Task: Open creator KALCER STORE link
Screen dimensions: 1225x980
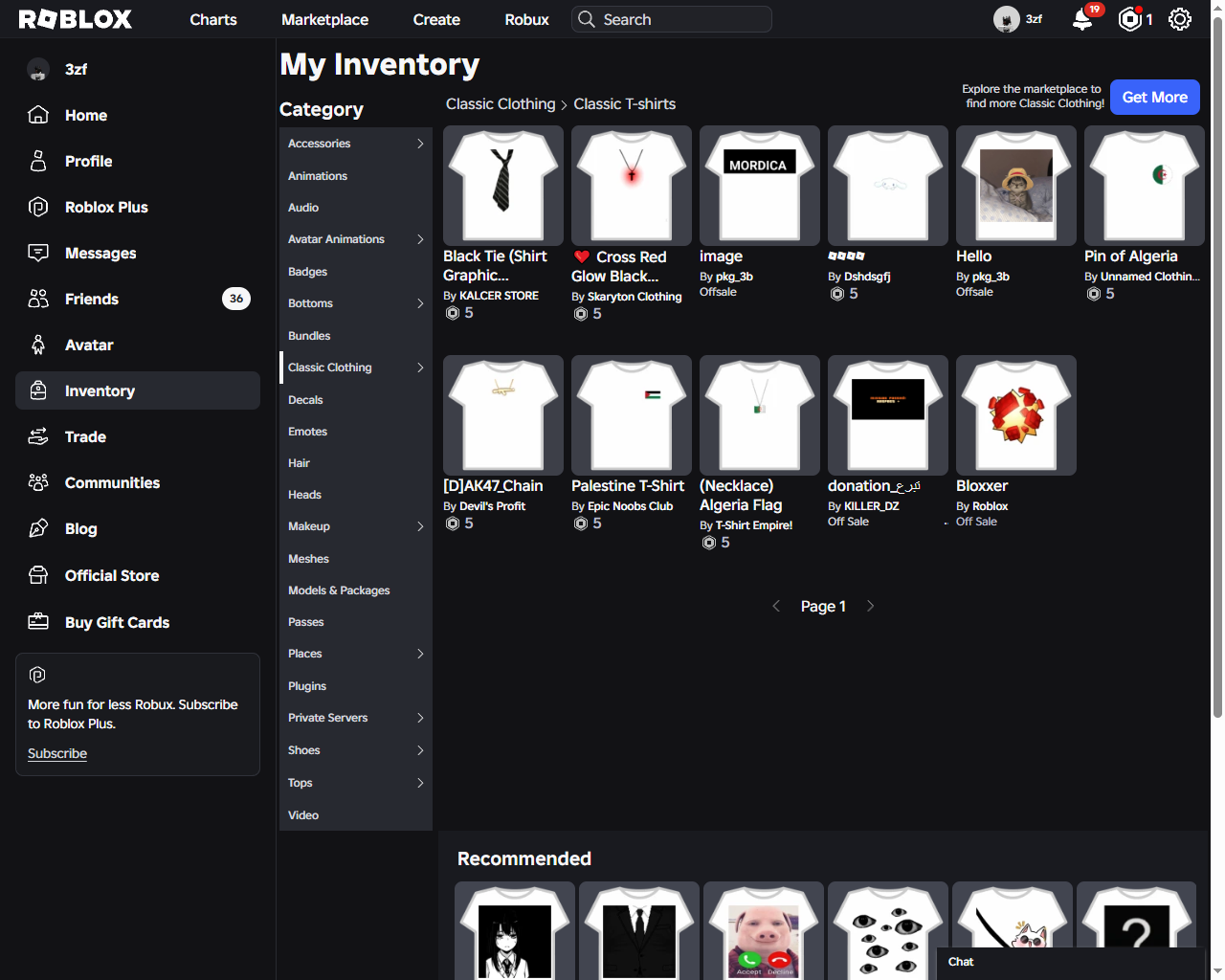Action: 499,296
